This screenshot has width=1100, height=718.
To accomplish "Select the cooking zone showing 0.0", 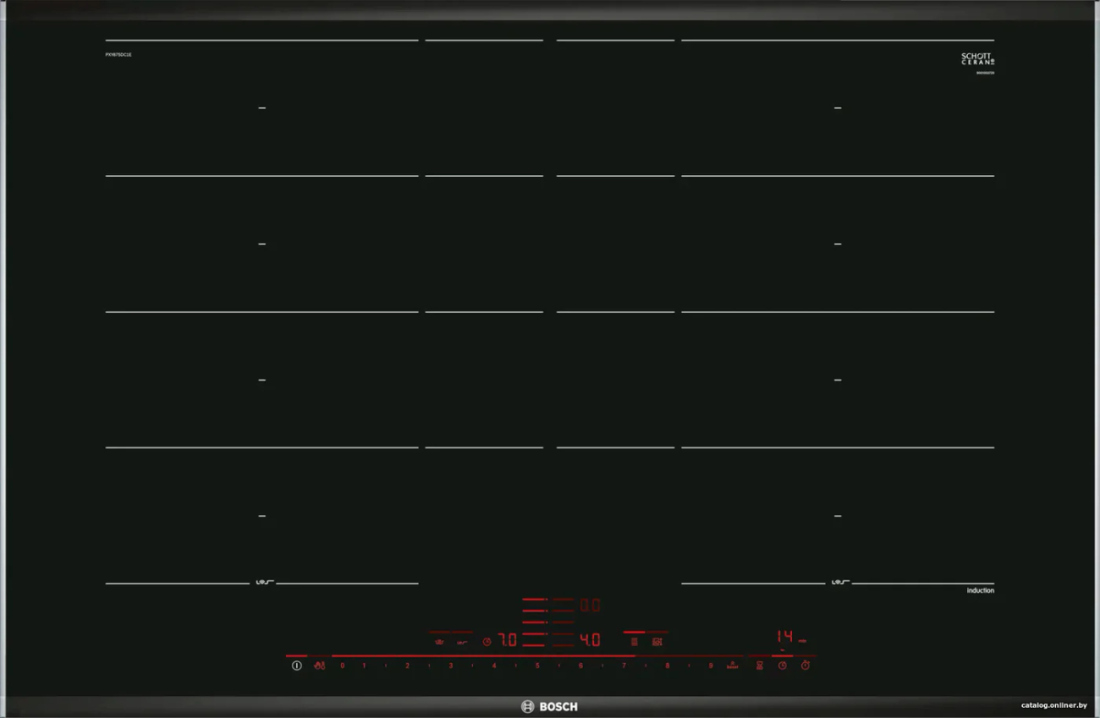I will tap(590, 605).
